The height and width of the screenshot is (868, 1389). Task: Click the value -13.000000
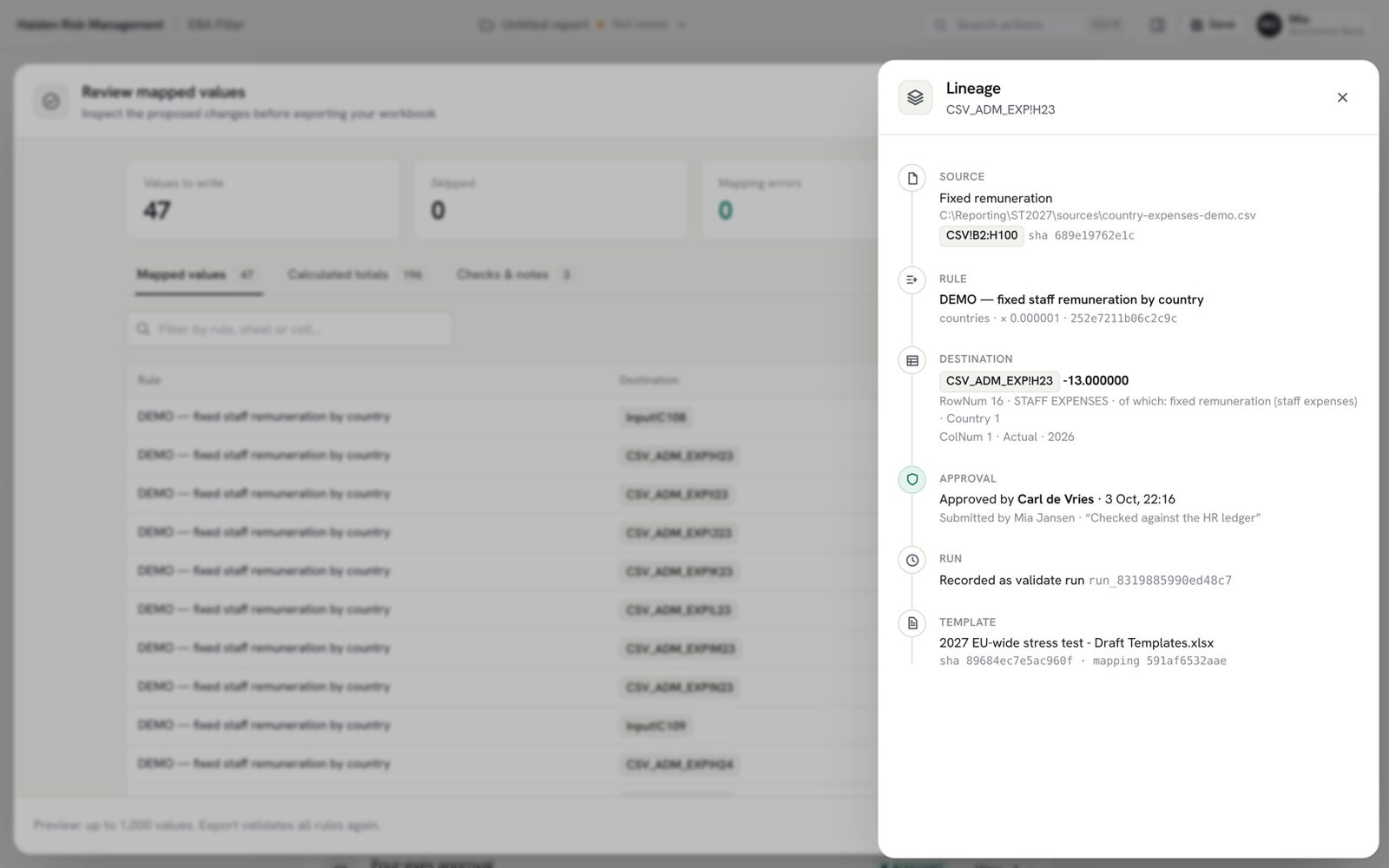pyautogui.click(x=1096, y=380)
